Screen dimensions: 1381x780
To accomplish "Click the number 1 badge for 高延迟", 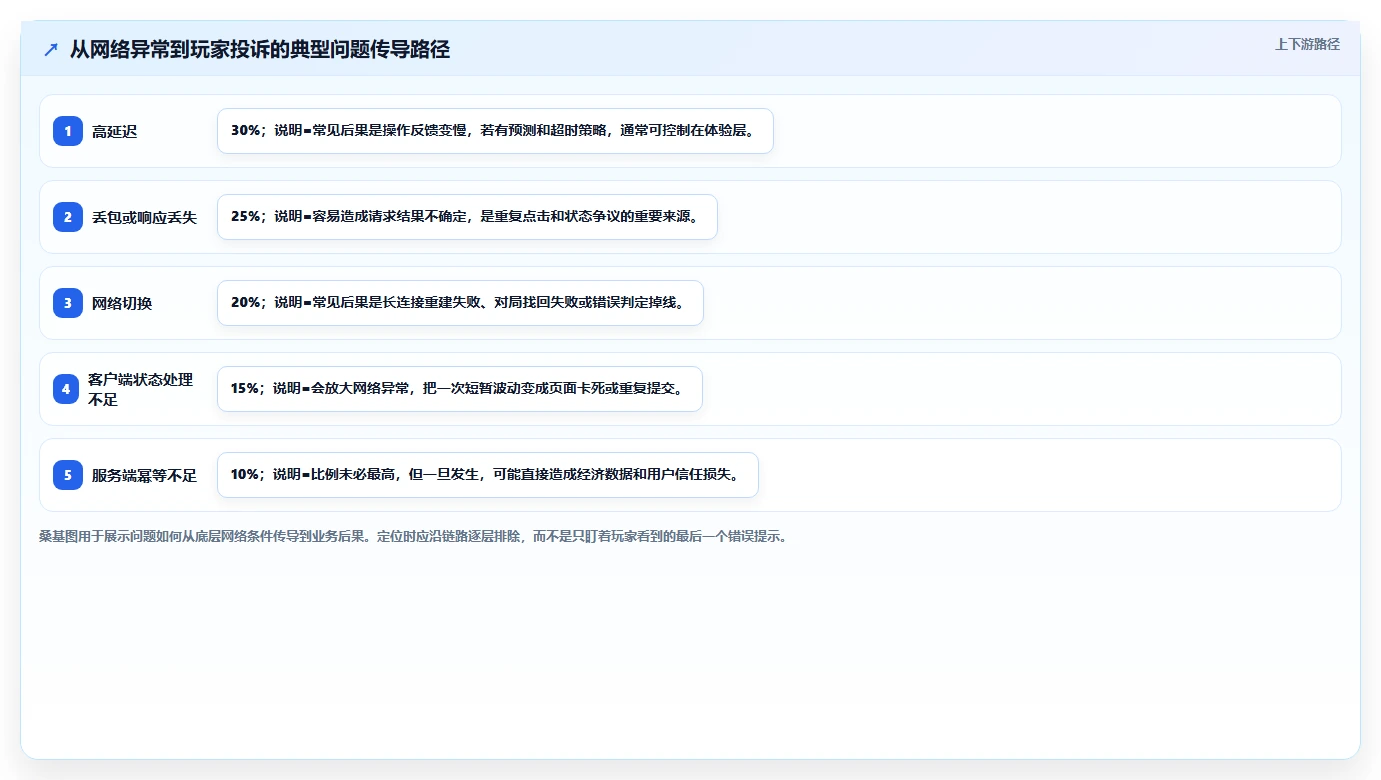I will [x=68, y=131].
